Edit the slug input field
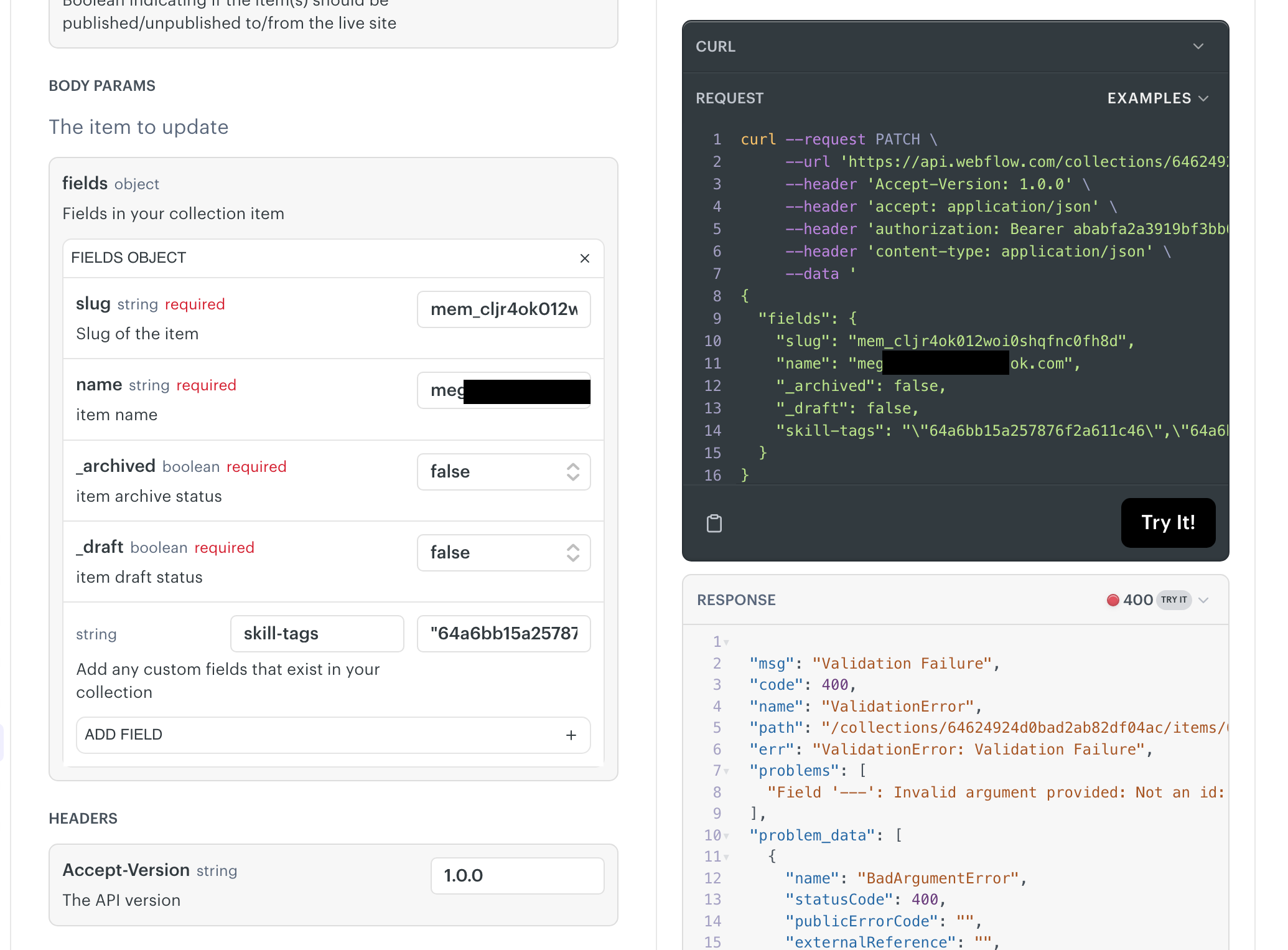The width and height of the screenshot is (1288, 950). tap(504, 309)
